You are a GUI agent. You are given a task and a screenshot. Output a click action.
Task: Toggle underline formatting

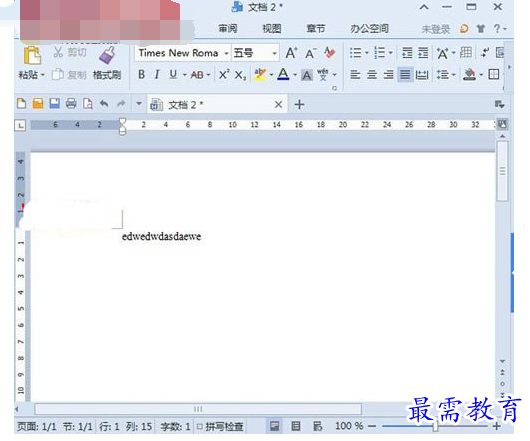click(x=173, y=74)
